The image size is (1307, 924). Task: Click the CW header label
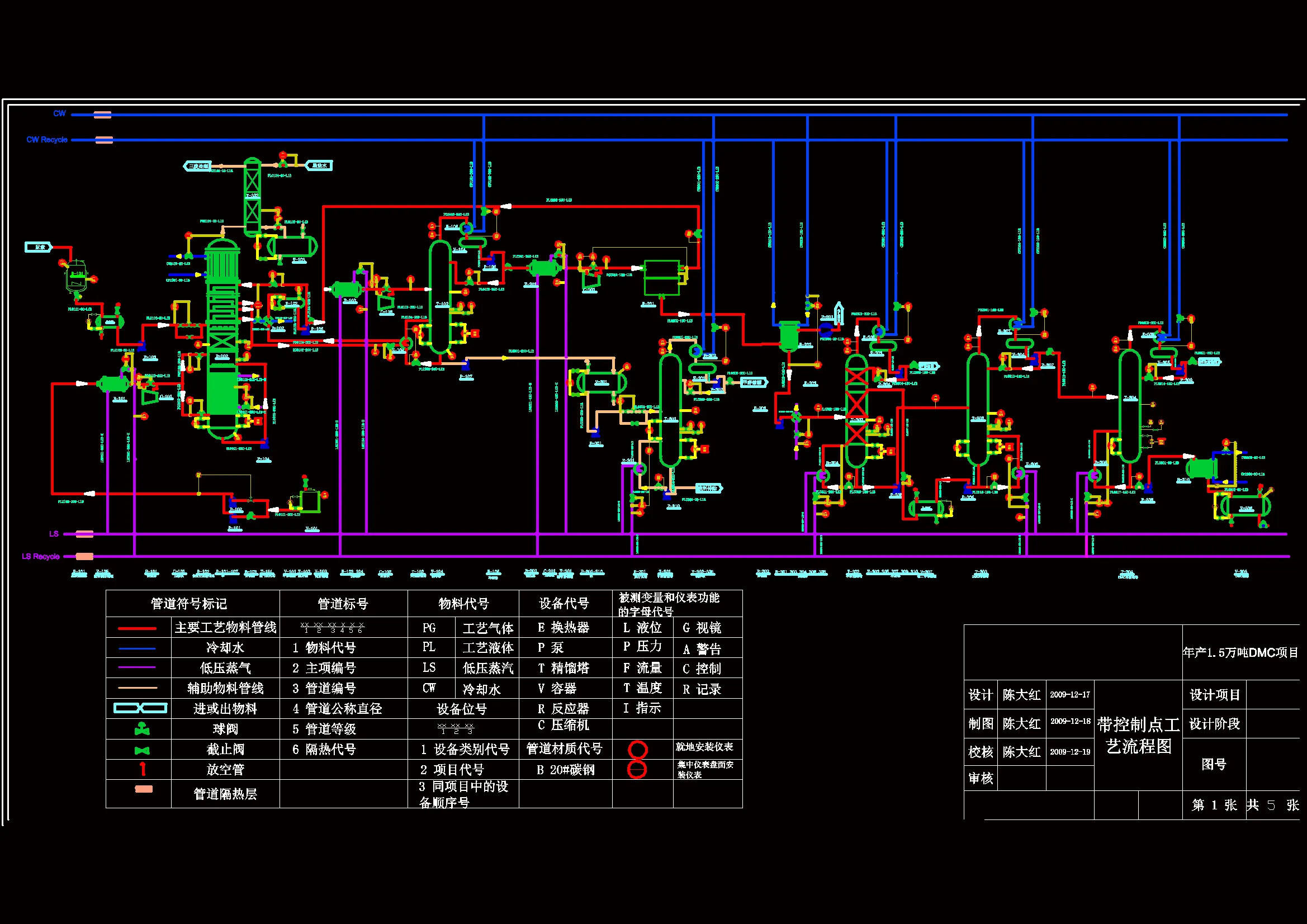pyautogui.click(x=59, y=114)
